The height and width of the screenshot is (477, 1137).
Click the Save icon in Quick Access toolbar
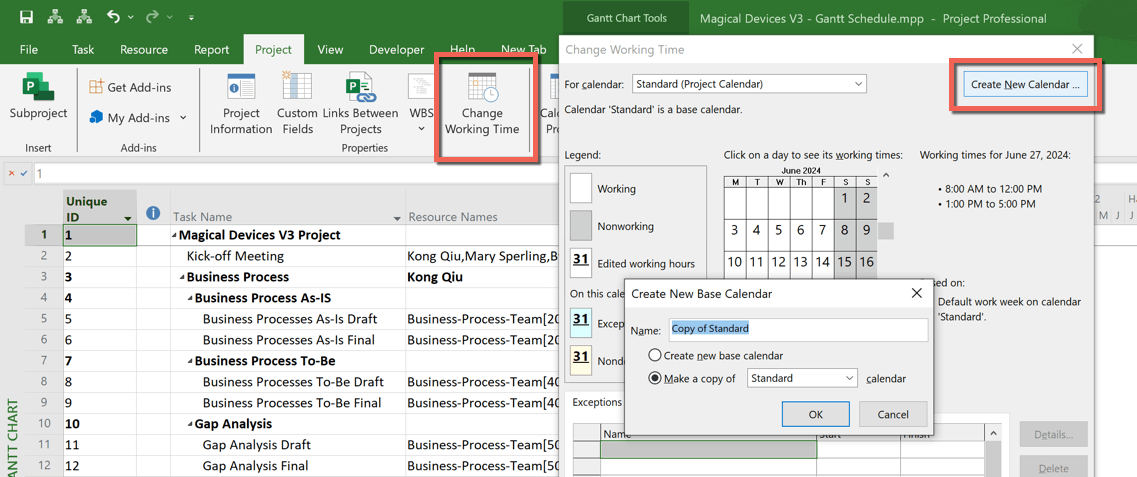click(x=26, y=16)
